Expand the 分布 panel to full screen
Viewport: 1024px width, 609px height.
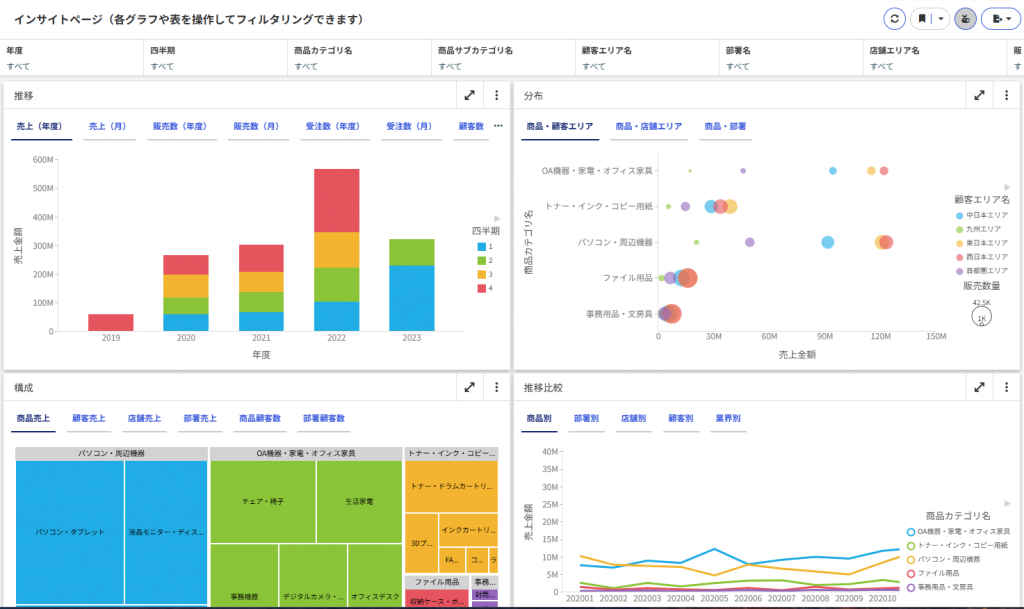pyautogui.click(x=979, y=95)
